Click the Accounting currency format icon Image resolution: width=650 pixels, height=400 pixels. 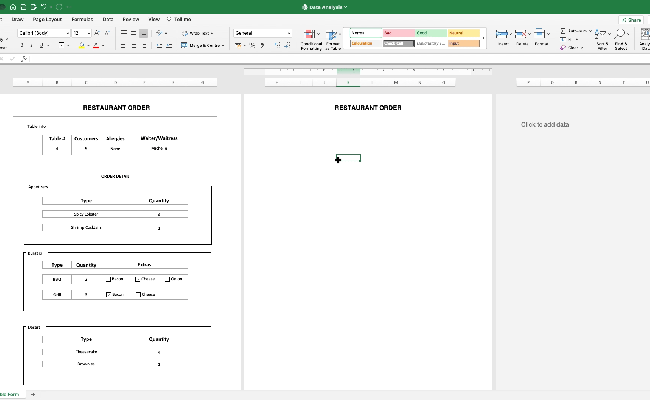(x=238, y=45)
